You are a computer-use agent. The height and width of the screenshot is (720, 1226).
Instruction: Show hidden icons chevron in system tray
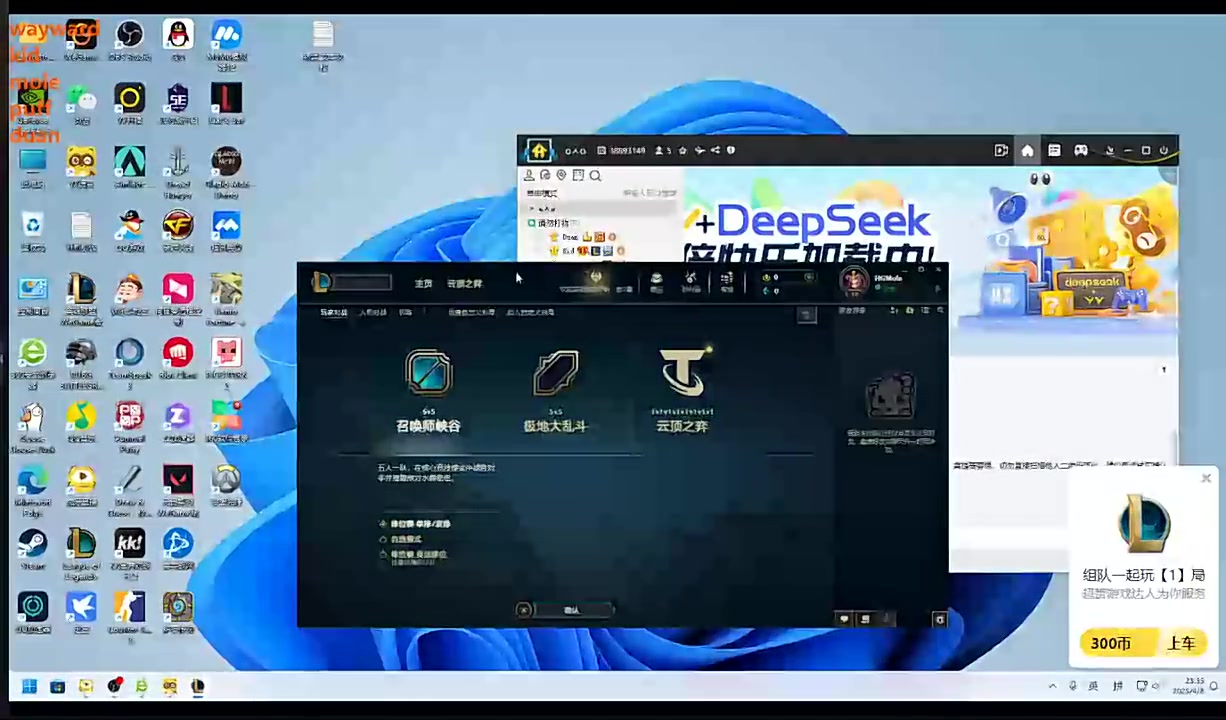coord(1052,686)
